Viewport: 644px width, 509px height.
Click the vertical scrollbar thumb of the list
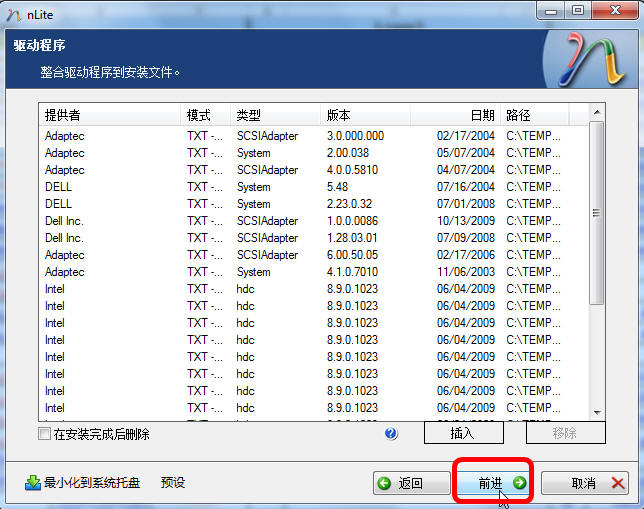597,213
